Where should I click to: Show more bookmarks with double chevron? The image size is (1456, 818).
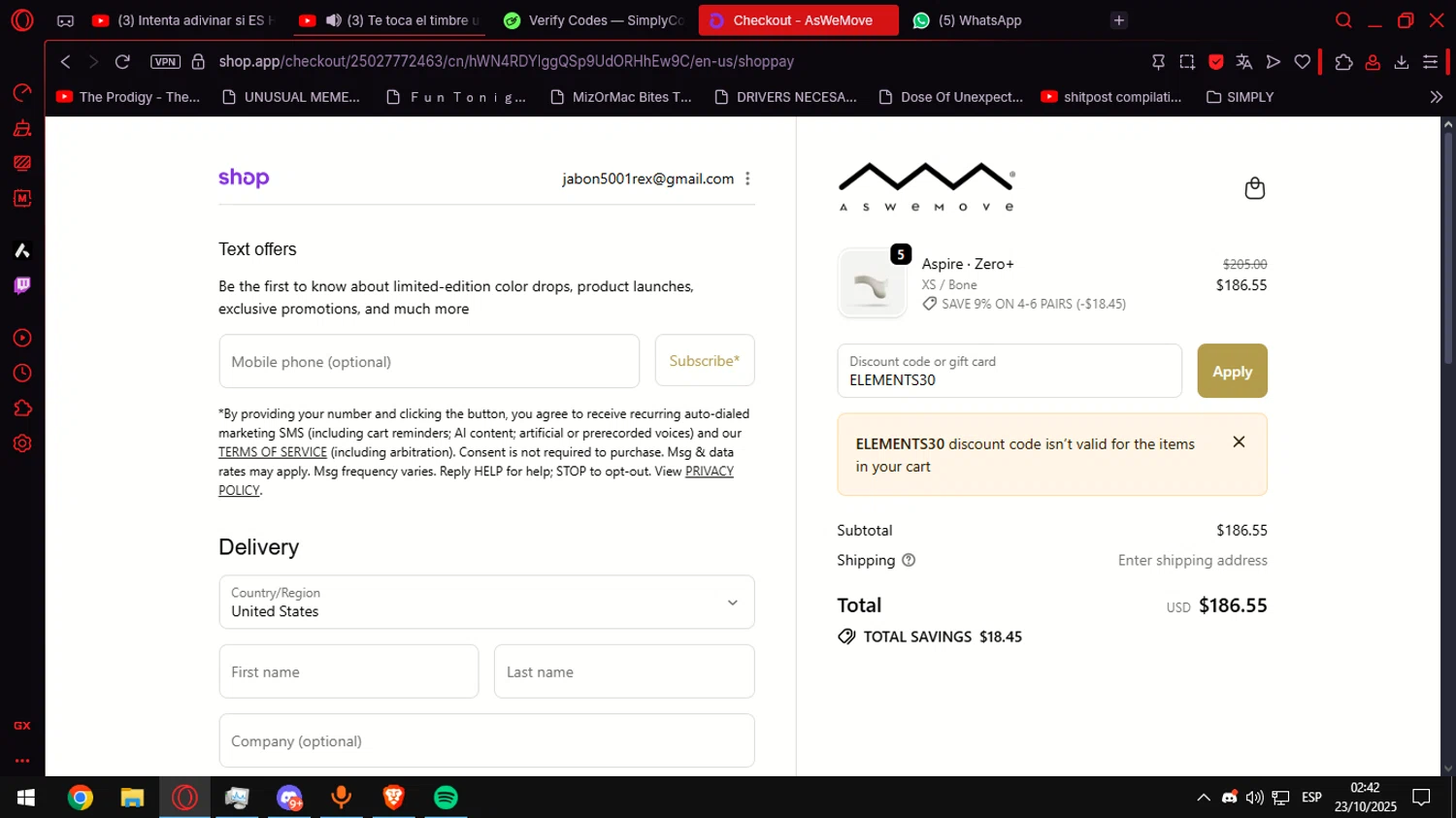1436,97
